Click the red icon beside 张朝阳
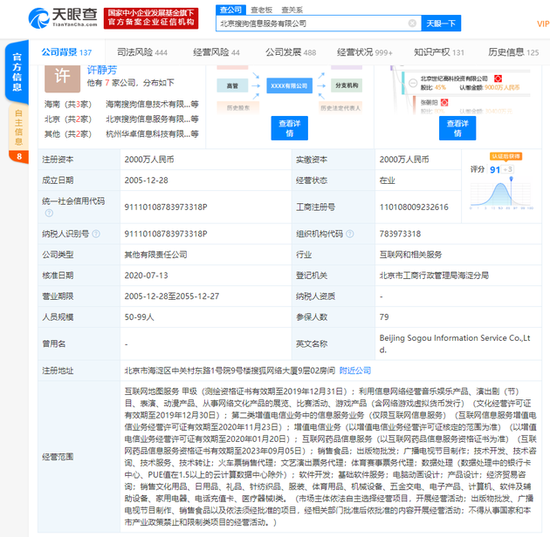Image resolution: width=550 pixels, height=537 pixels. click(x=444, y=102)
